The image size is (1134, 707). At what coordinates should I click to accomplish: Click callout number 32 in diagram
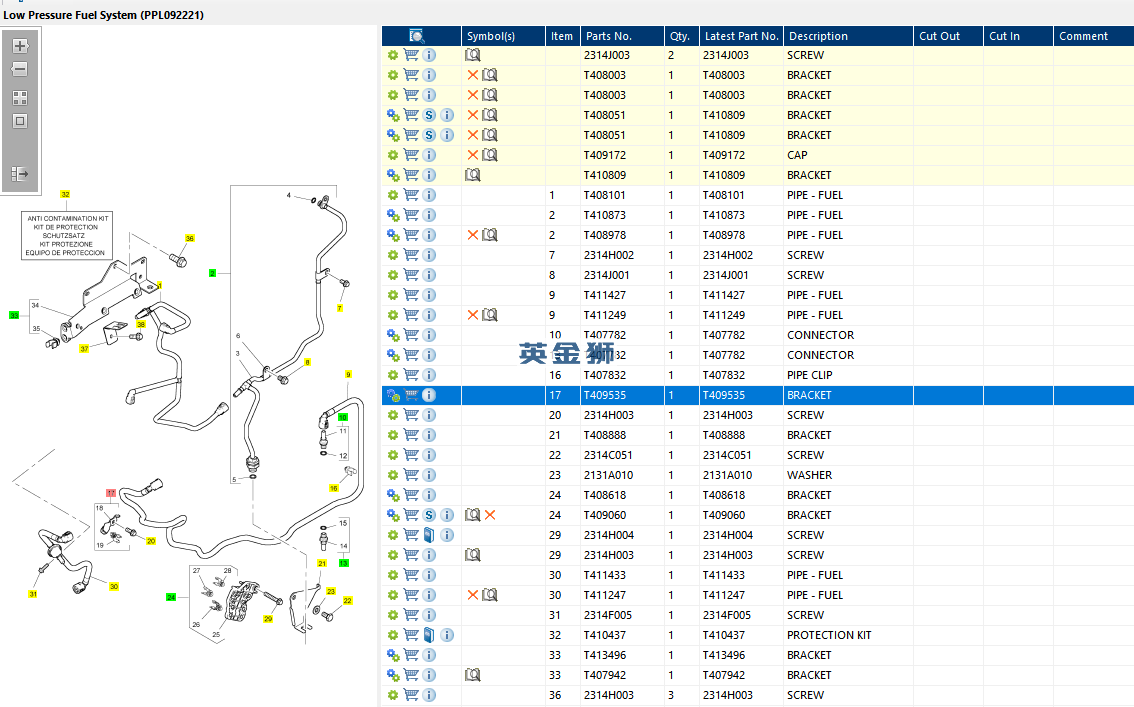point(65,193)
